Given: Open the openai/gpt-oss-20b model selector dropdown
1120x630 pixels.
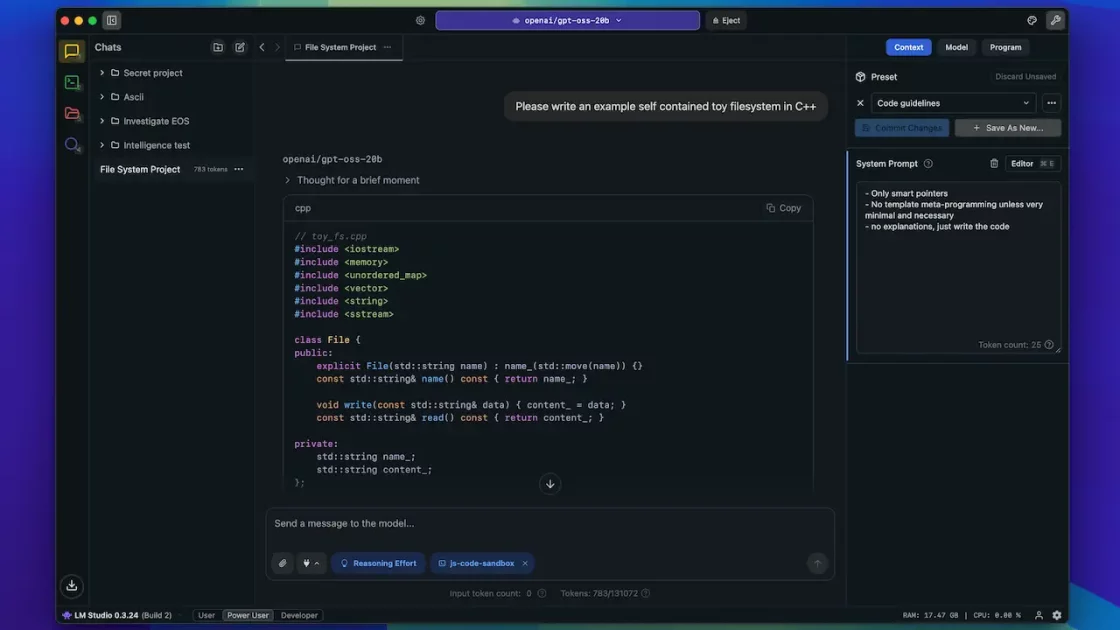Looking at the screenshot, I should (567, 20).
